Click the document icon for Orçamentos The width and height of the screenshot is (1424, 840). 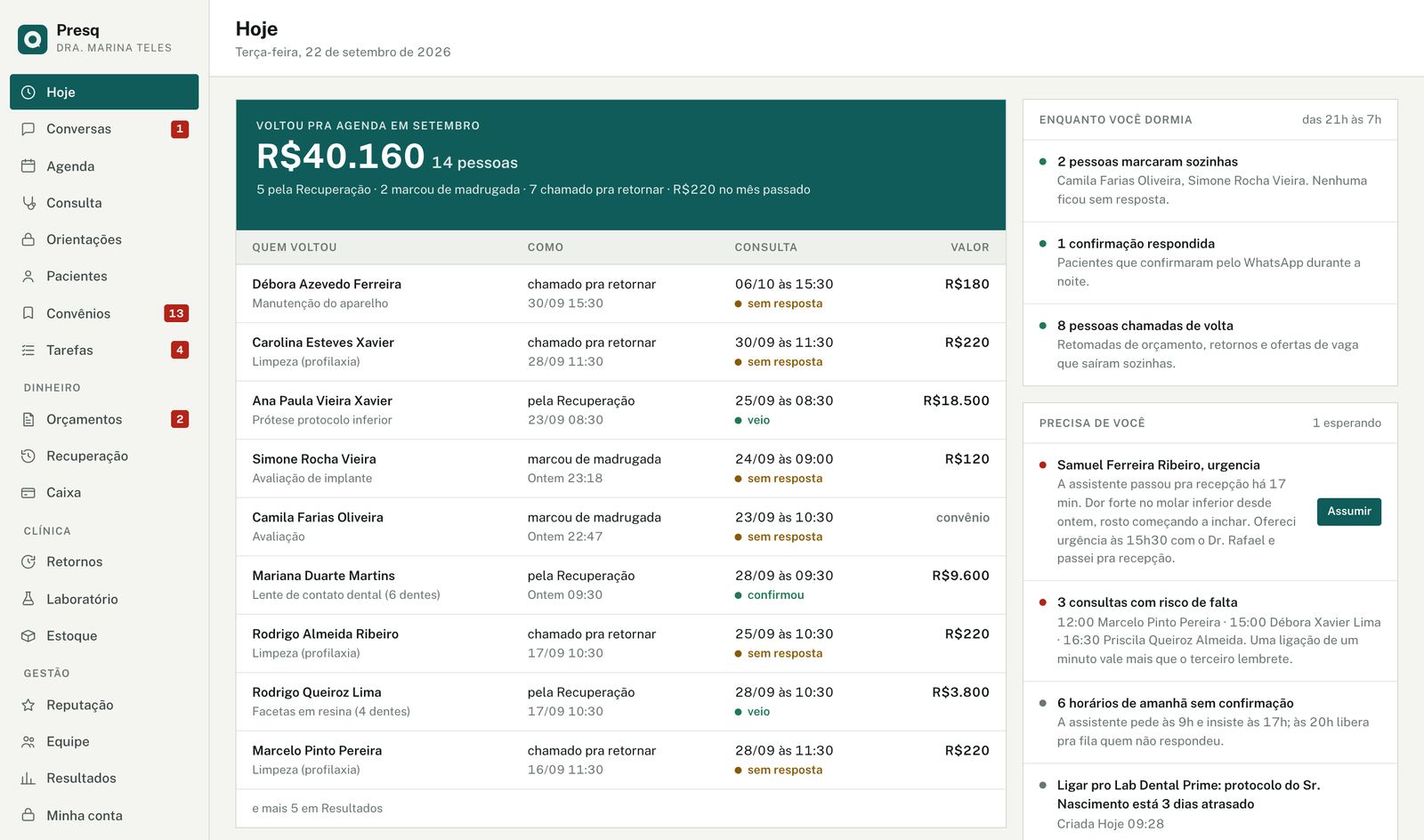pos(28,419)
